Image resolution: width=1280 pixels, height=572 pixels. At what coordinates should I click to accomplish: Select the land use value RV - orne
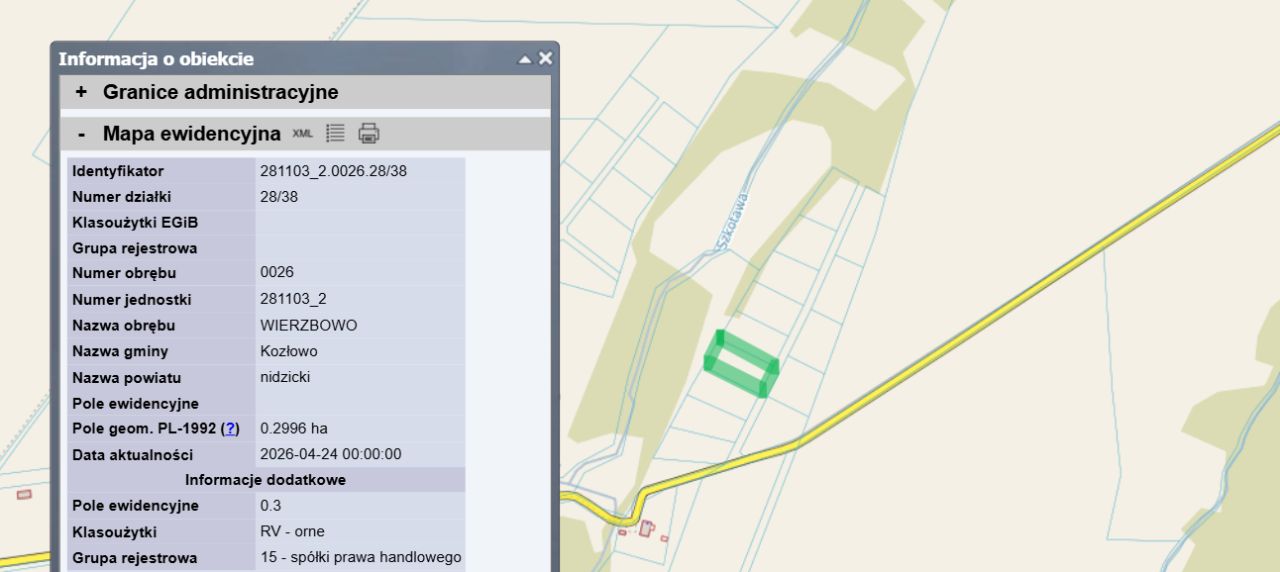point(292,532)
